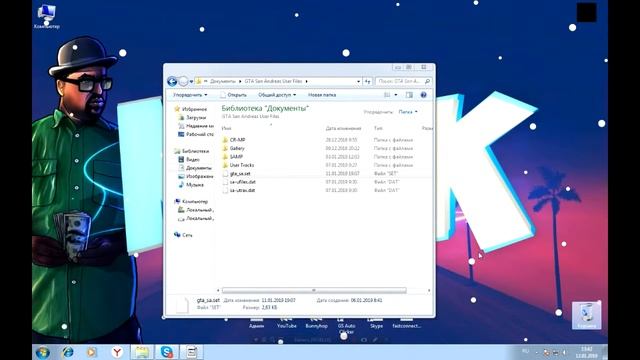
Task: Open the Windows Start menu
Action: click(x=43, y=352)
